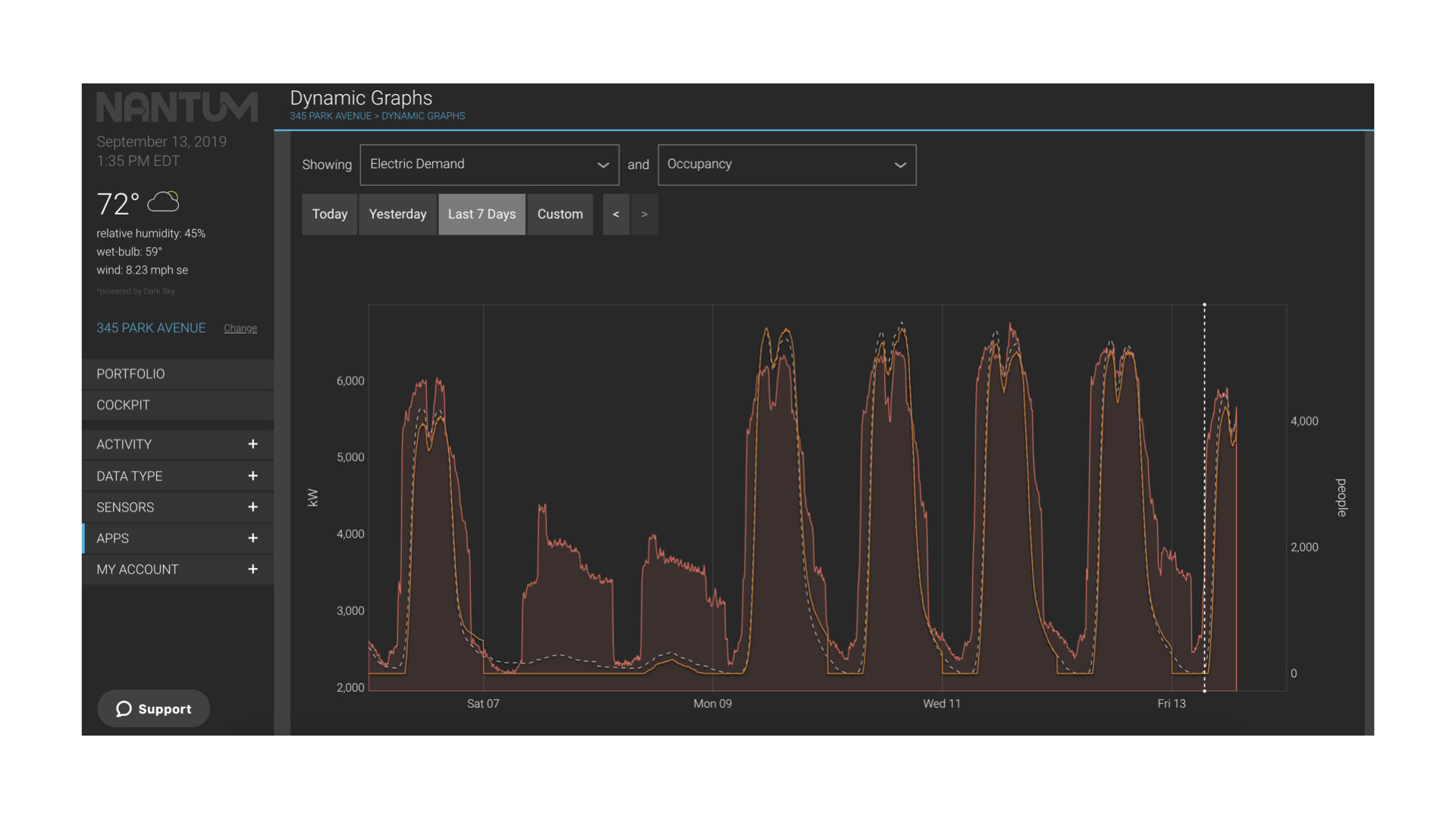1456x819 pixels.
Task: Open the PORTFOLIO menu item
Action: (x=177, y=374)
